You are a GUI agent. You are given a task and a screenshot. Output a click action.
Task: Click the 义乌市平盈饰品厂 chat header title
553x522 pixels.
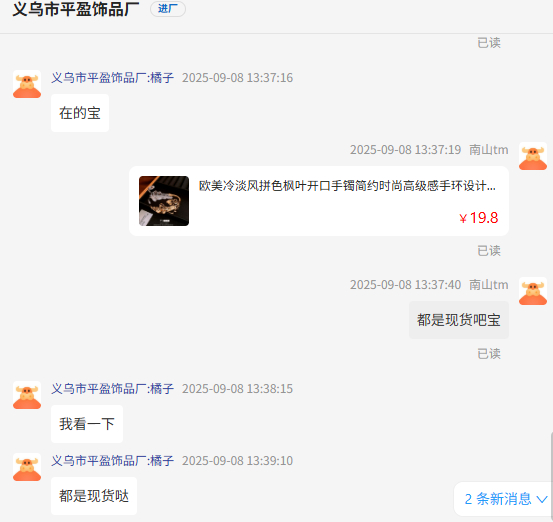[x=76, y=9]
